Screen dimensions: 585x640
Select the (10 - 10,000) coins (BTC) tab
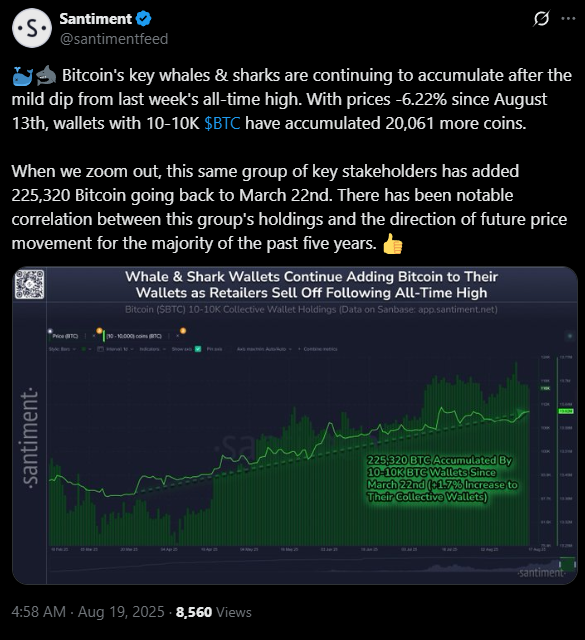click(x=134, y=336)
